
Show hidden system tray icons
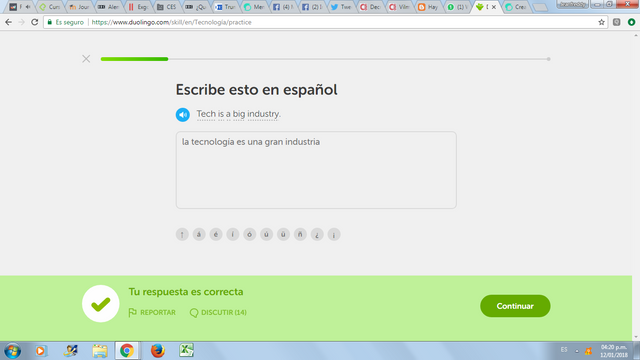(577, 351)
